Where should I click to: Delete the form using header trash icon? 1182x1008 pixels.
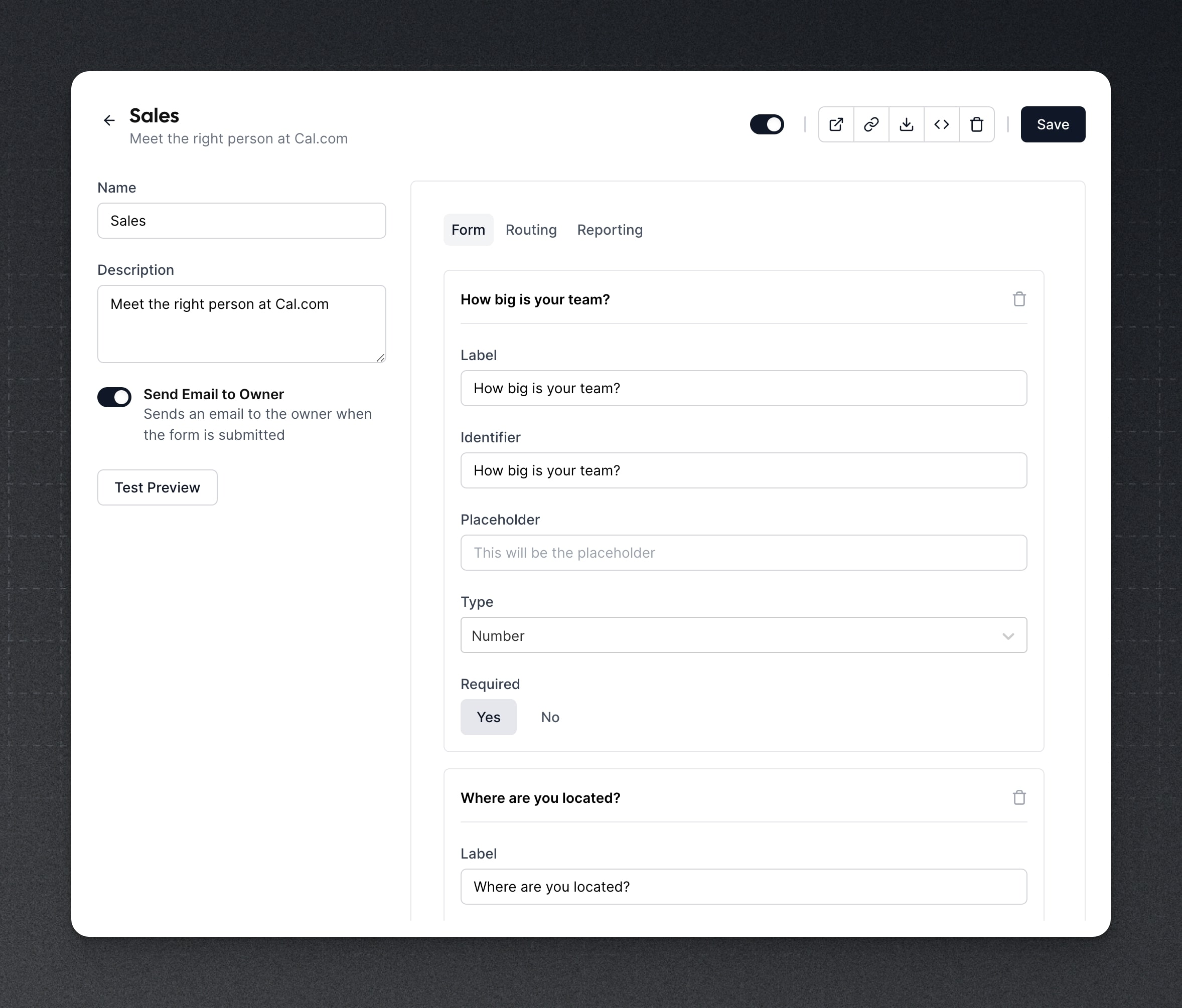(977, 124)
